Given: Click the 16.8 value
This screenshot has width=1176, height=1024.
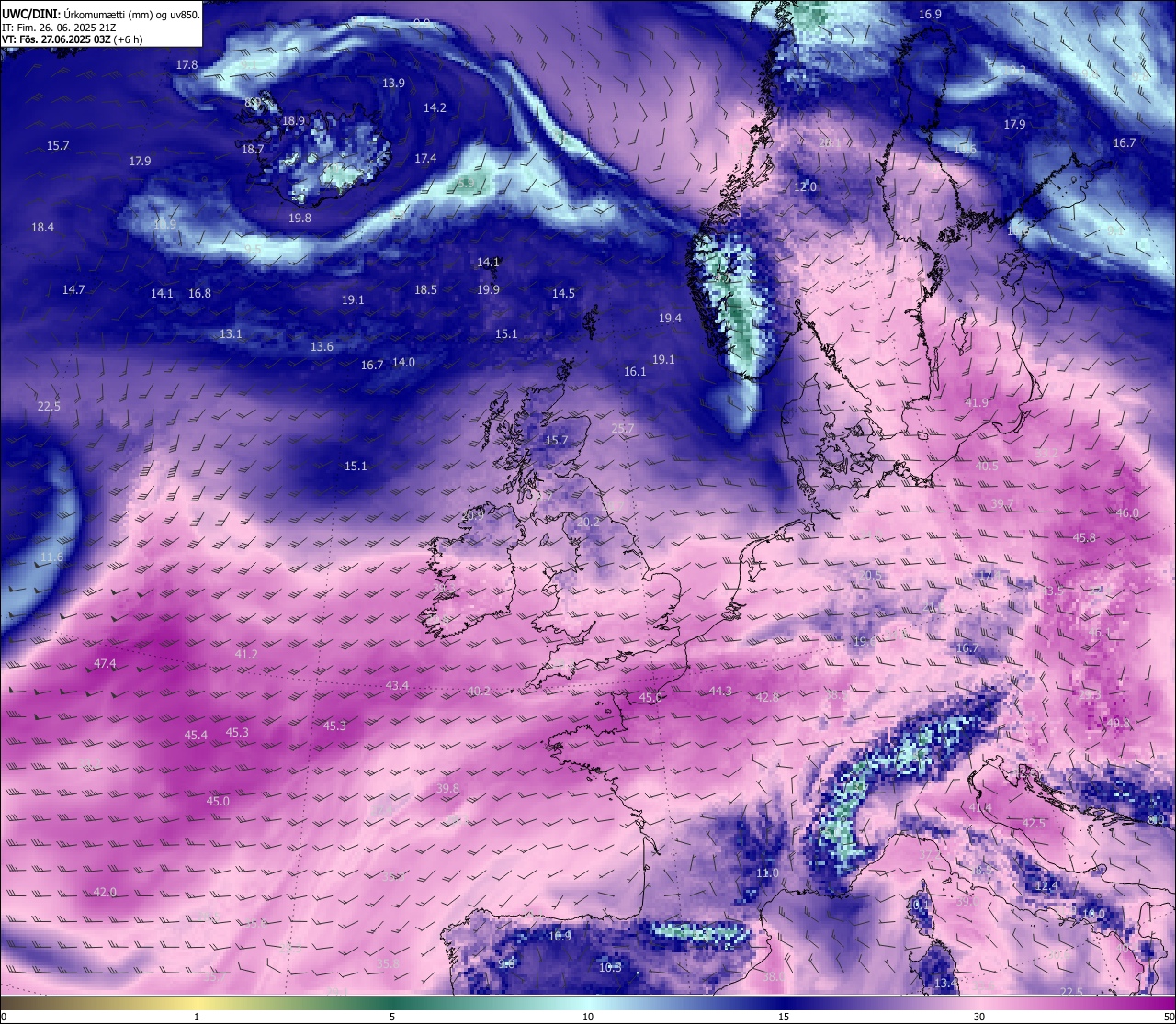Looking at the screenshot, I should 199,294.
